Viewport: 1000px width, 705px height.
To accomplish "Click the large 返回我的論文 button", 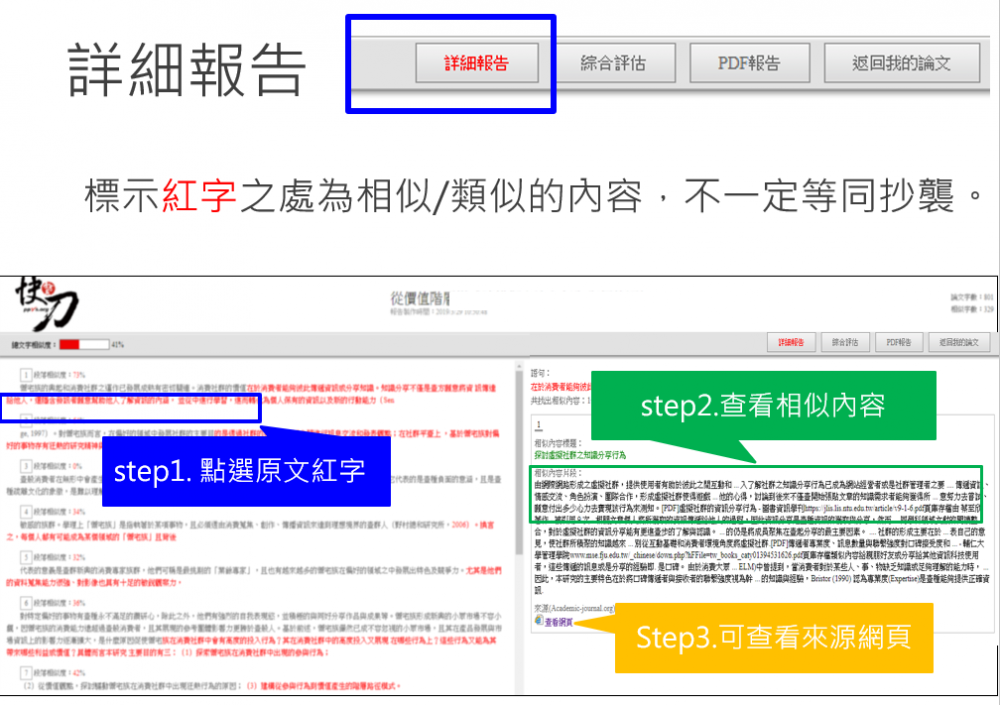I will (900, 63).
